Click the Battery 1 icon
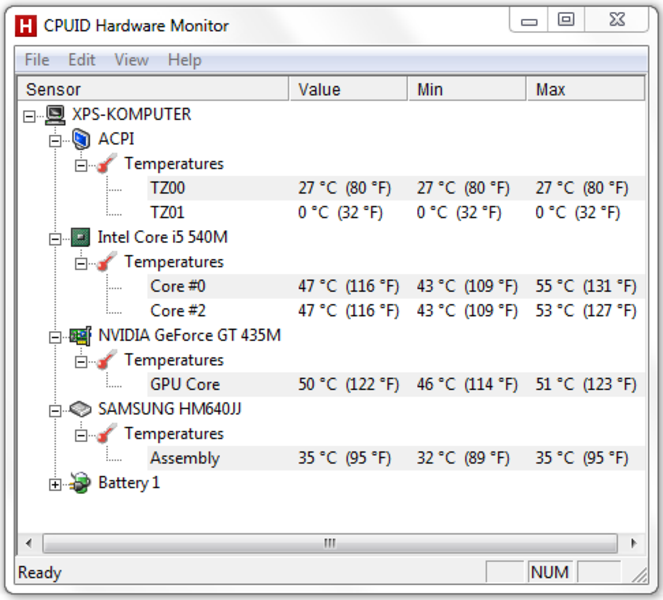This screenshot has width=663, height=600. click(x=80, y=483)
